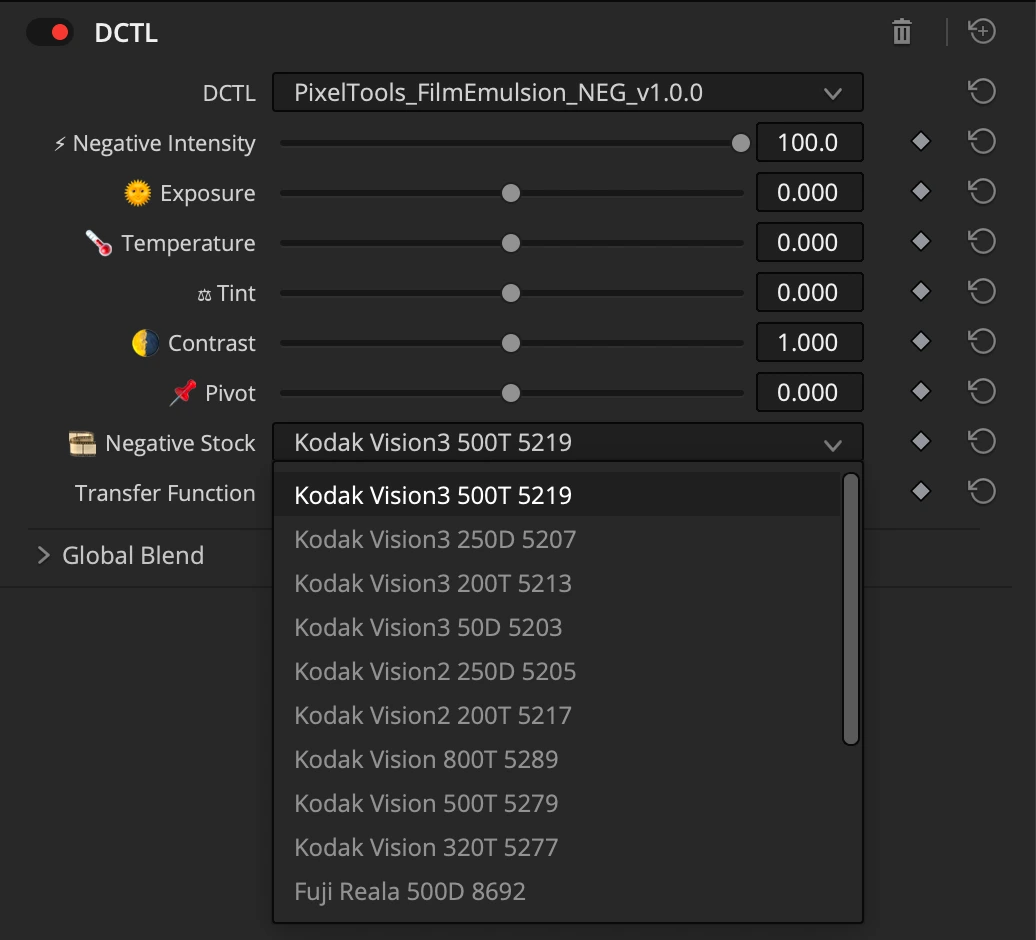
Task: Click the Tint value field
Action: 809,292
